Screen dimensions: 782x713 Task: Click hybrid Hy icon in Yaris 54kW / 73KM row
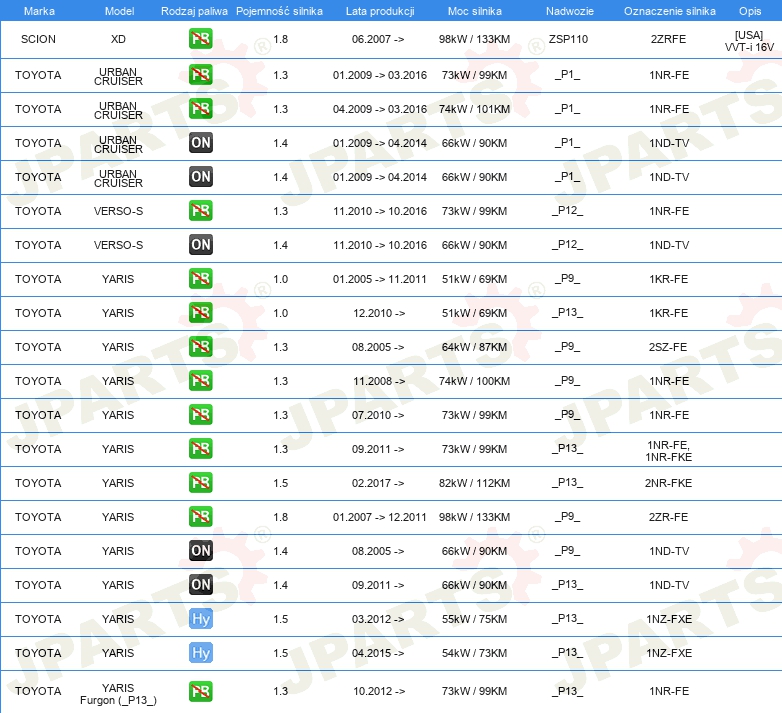(x=201, y=653)
